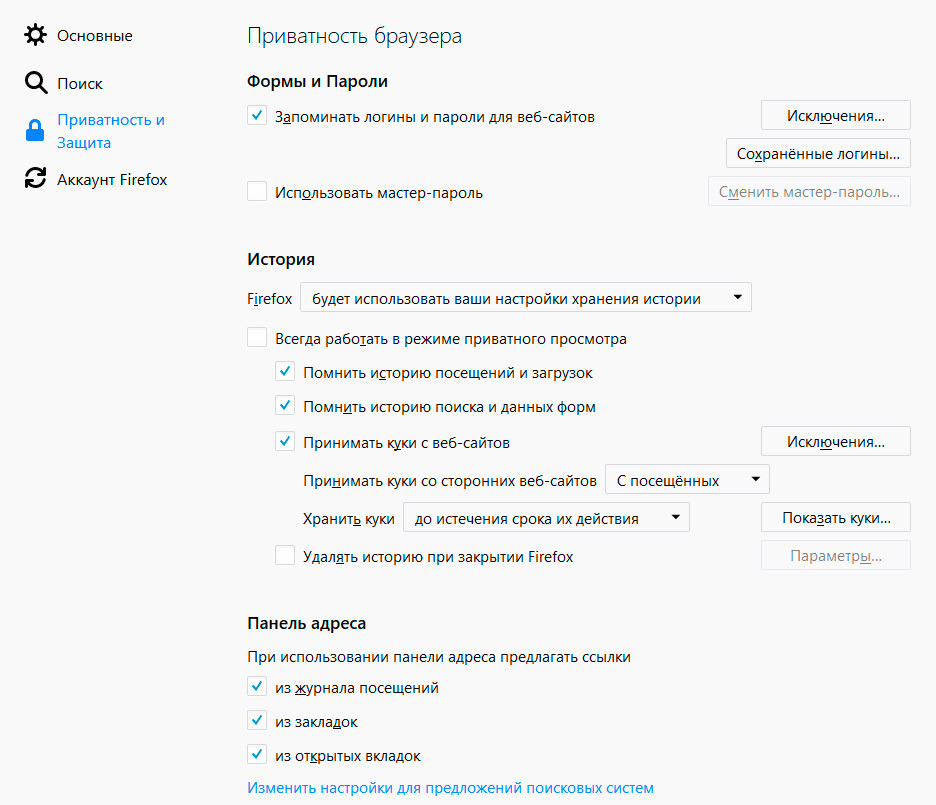Image resolution: width=936 pixels, height=805 pixels.
Task: Tick Удалять историю при закрытии Firefox
Action: [x=285, y=556]
